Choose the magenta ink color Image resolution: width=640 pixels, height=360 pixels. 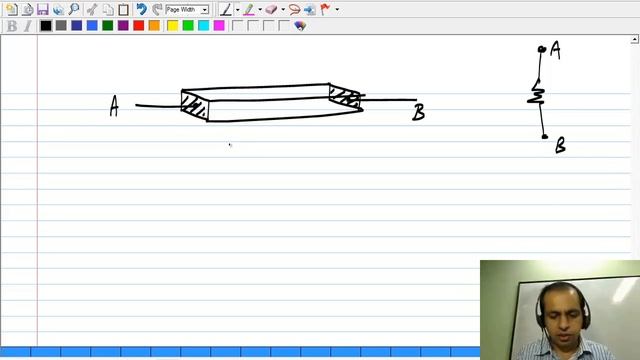click(219, 26)
